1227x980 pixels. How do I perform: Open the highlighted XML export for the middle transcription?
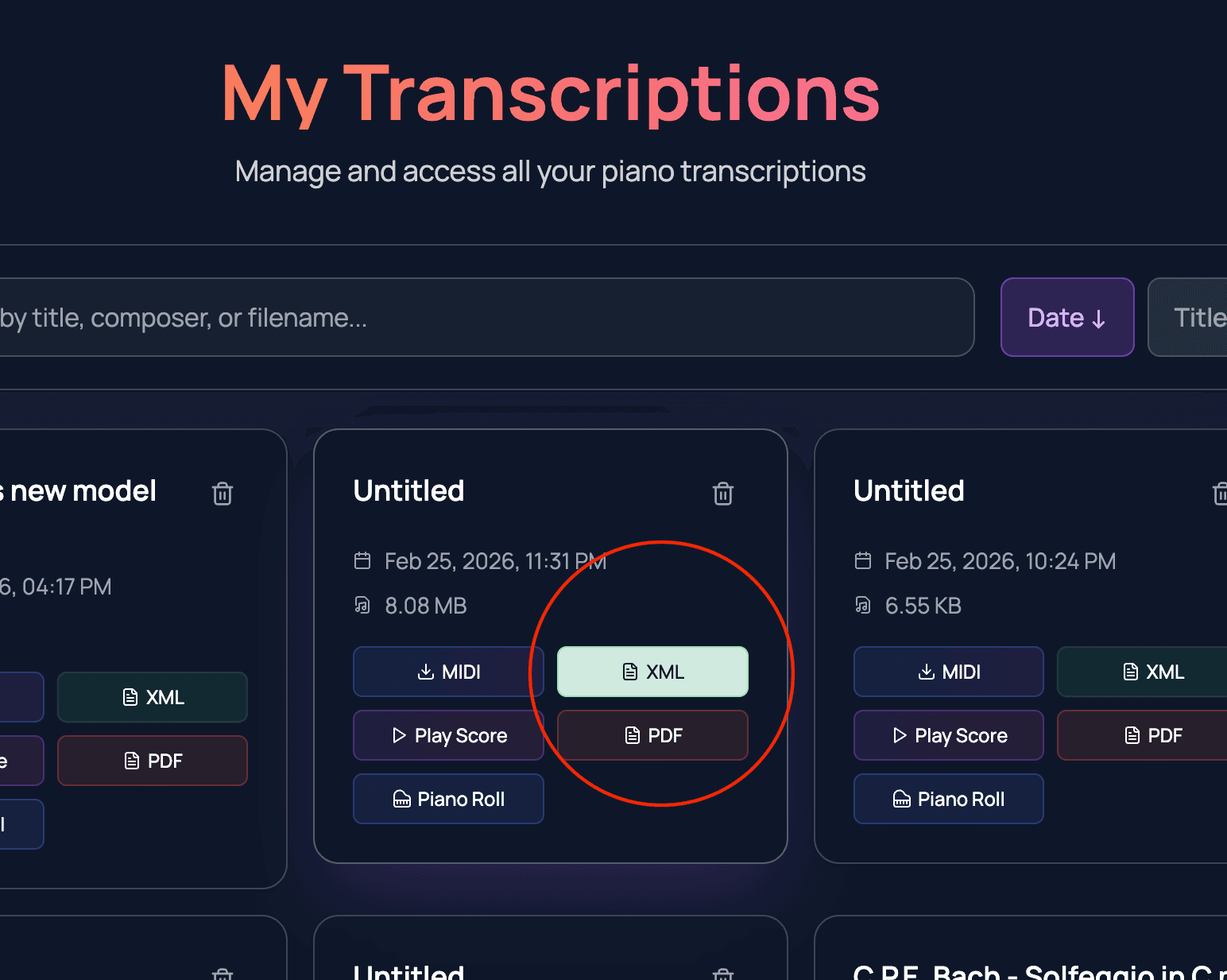(652, 672)
